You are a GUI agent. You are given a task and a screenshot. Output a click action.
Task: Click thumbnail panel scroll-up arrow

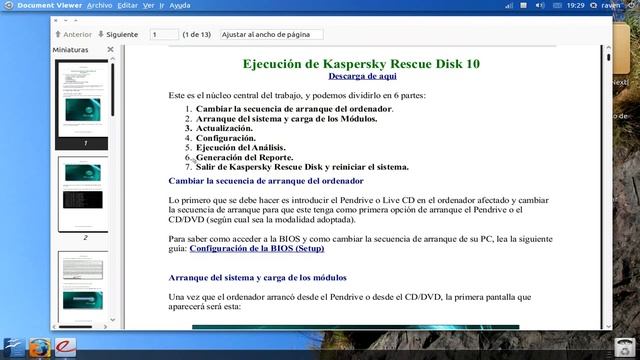[x=113, y=59]
